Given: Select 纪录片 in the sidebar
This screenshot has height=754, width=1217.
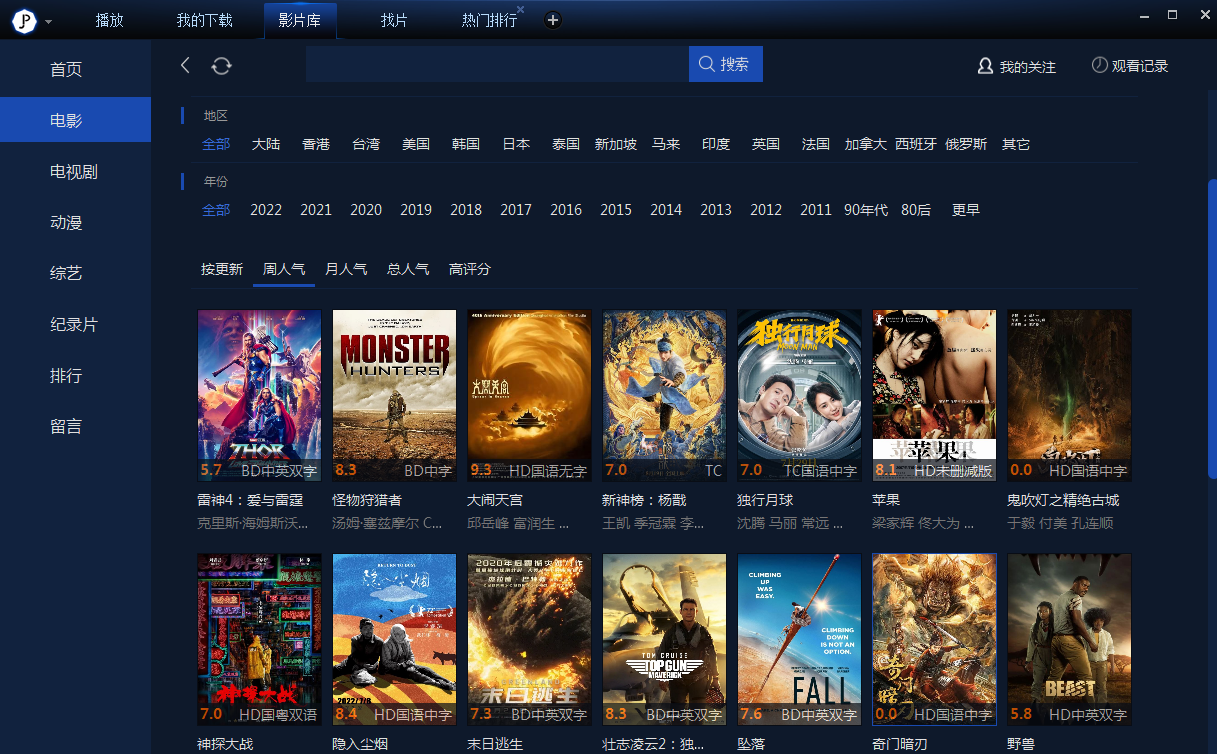Looking at the screenshot, I should [x=75, y=324].
